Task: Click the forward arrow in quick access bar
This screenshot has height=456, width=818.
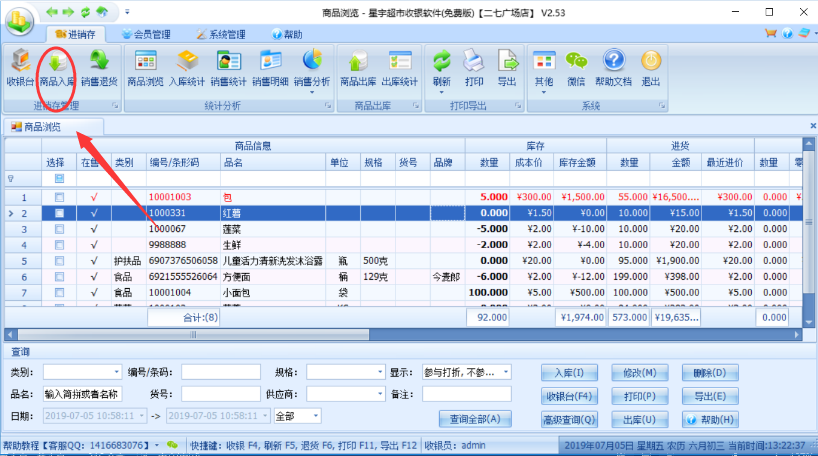Action: pyautogui.click(x=68, y=11)
